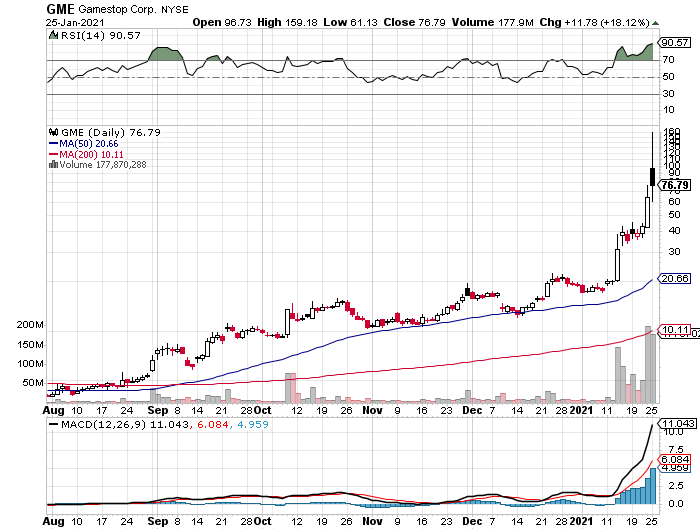Click Dec on the price chart date axis

pyautogui.click(x=472, y=410)
